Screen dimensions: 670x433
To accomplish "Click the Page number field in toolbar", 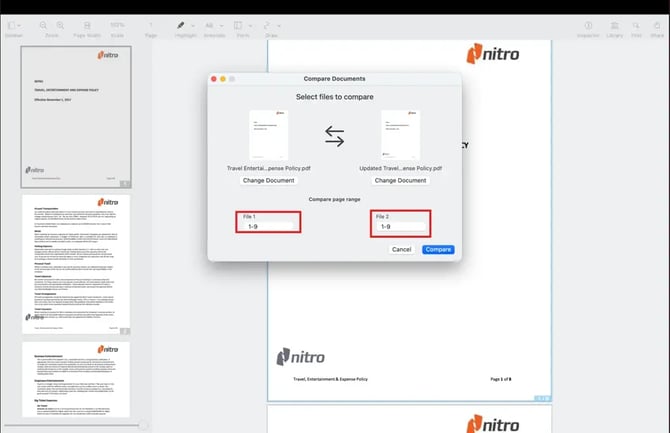I will (151, 26).
